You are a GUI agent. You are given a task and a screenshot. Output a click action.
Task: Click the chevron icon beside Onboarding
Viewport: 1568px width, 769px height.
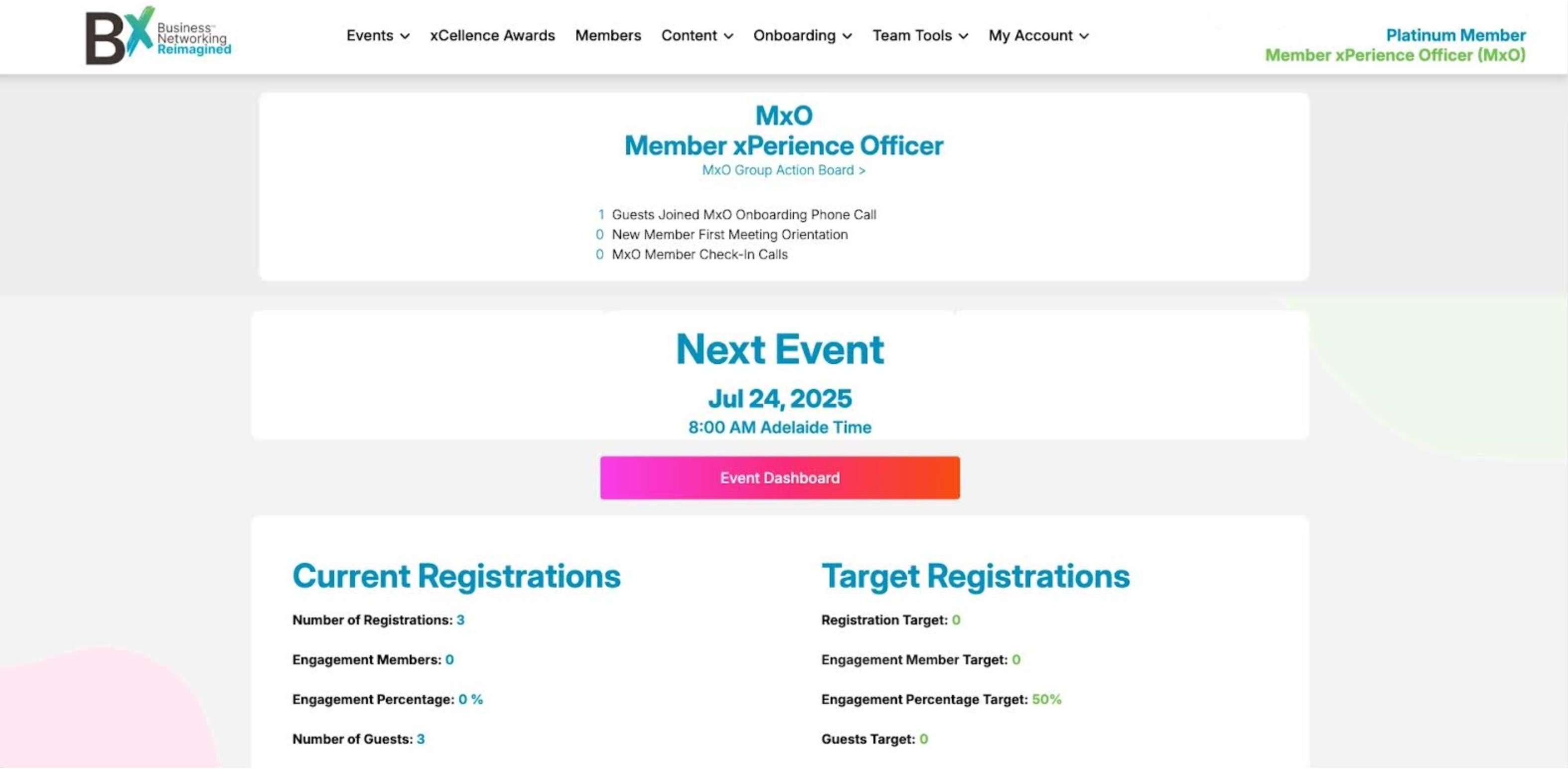[847, 36]
